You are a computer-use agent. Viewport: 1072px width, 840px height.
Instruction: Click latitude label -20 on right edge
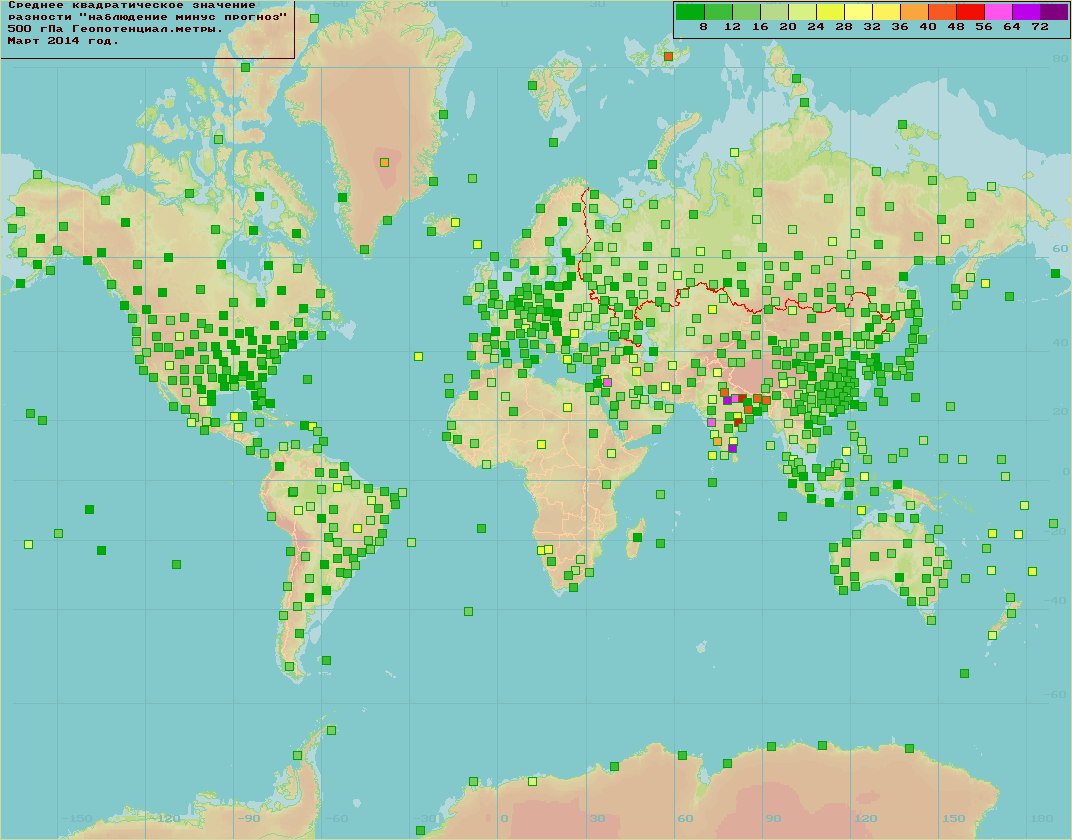[1057, 532]
